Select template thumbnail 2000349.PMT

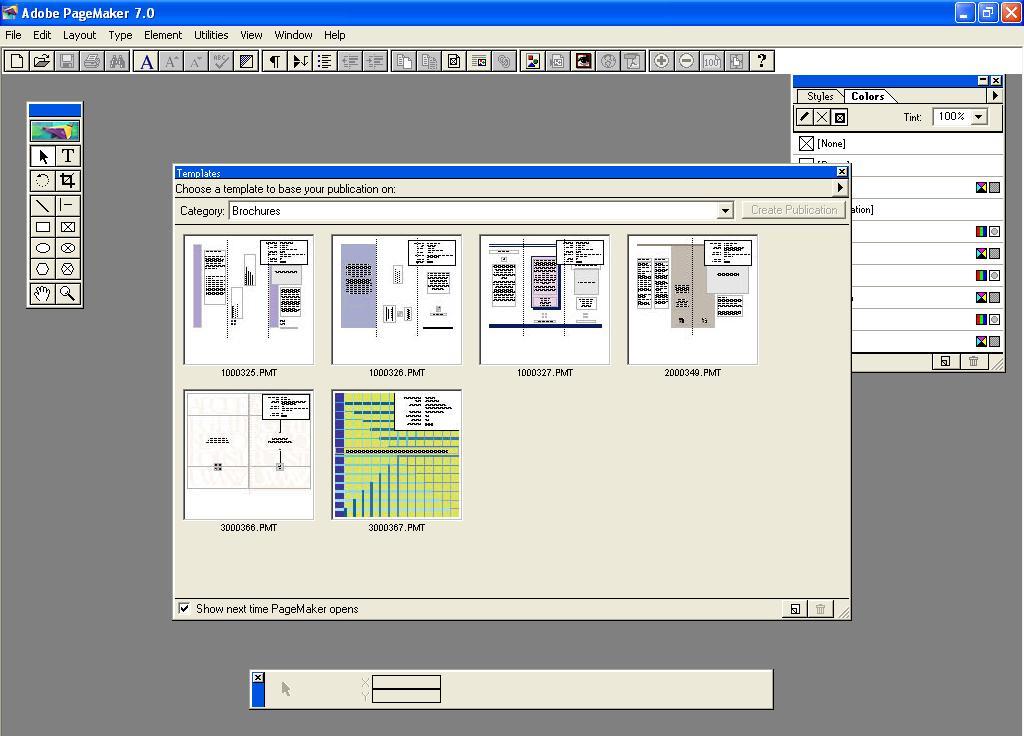click(x=692, y=300)
